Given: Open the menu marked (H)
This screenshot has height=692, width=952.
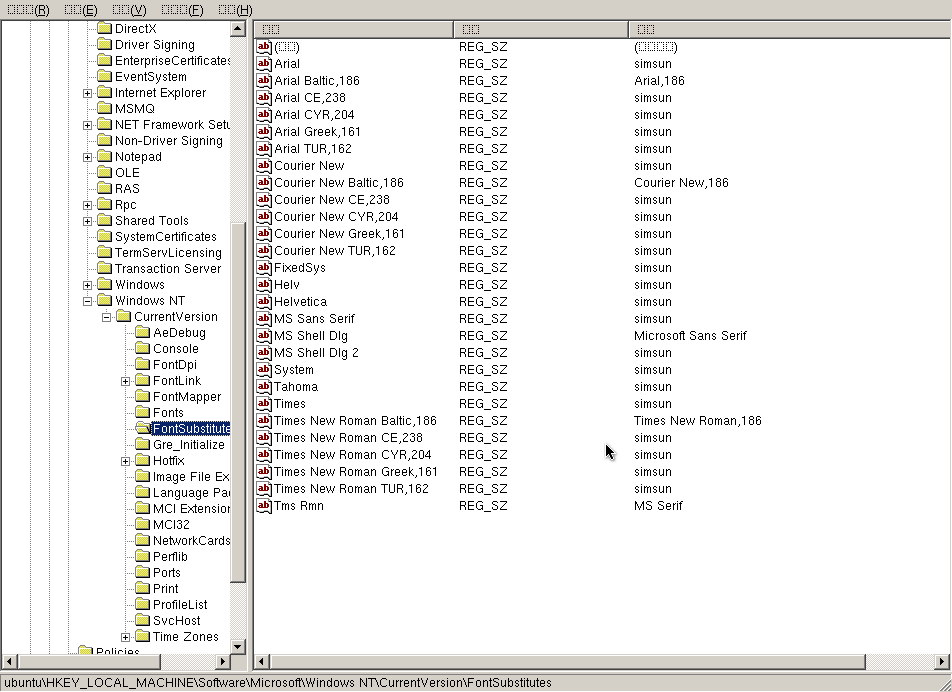Looking at the screenshot, I should coord(235,10).
